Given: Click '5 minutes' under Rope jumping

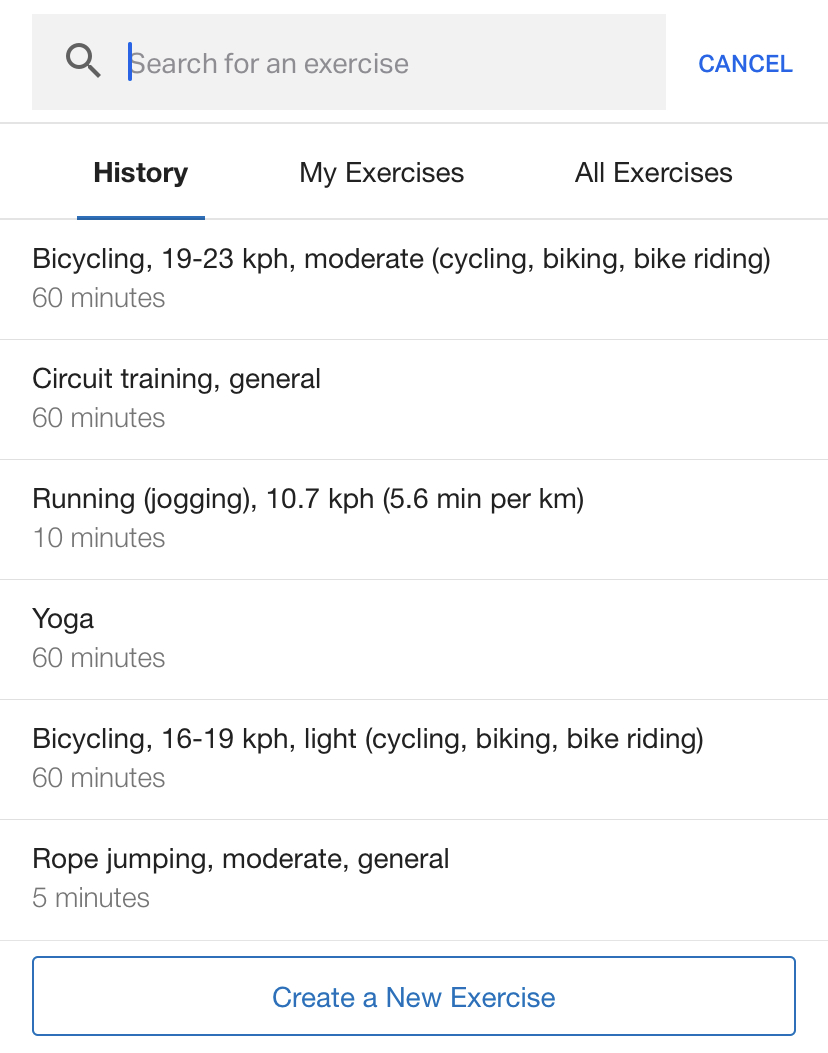Looking at the screenshot, I should [91, 898].
